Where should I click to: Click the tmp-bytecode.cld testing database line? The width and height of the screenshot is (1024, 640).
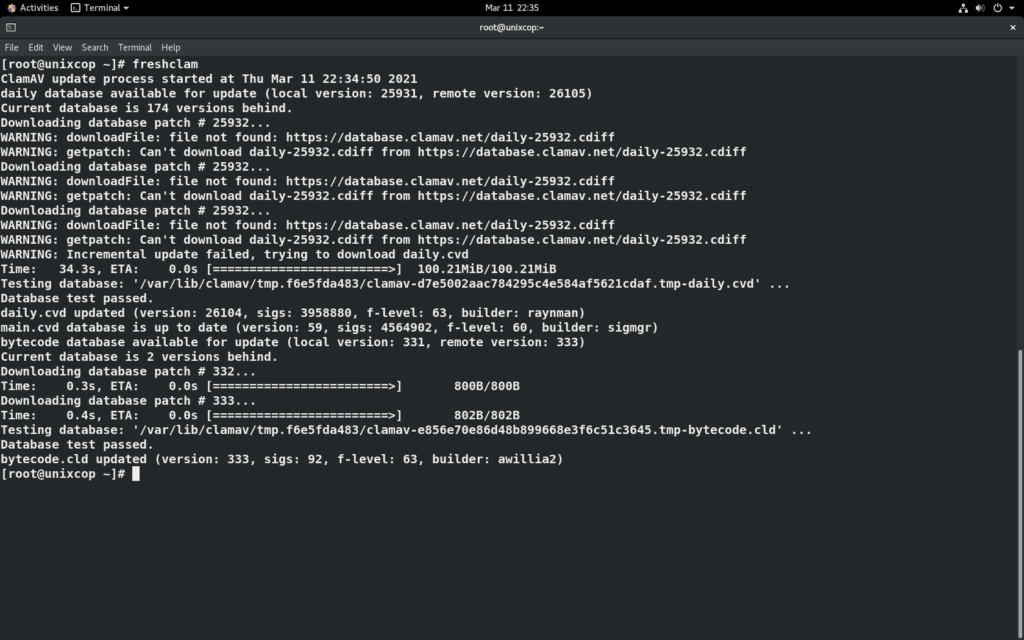tap(406, 430)
